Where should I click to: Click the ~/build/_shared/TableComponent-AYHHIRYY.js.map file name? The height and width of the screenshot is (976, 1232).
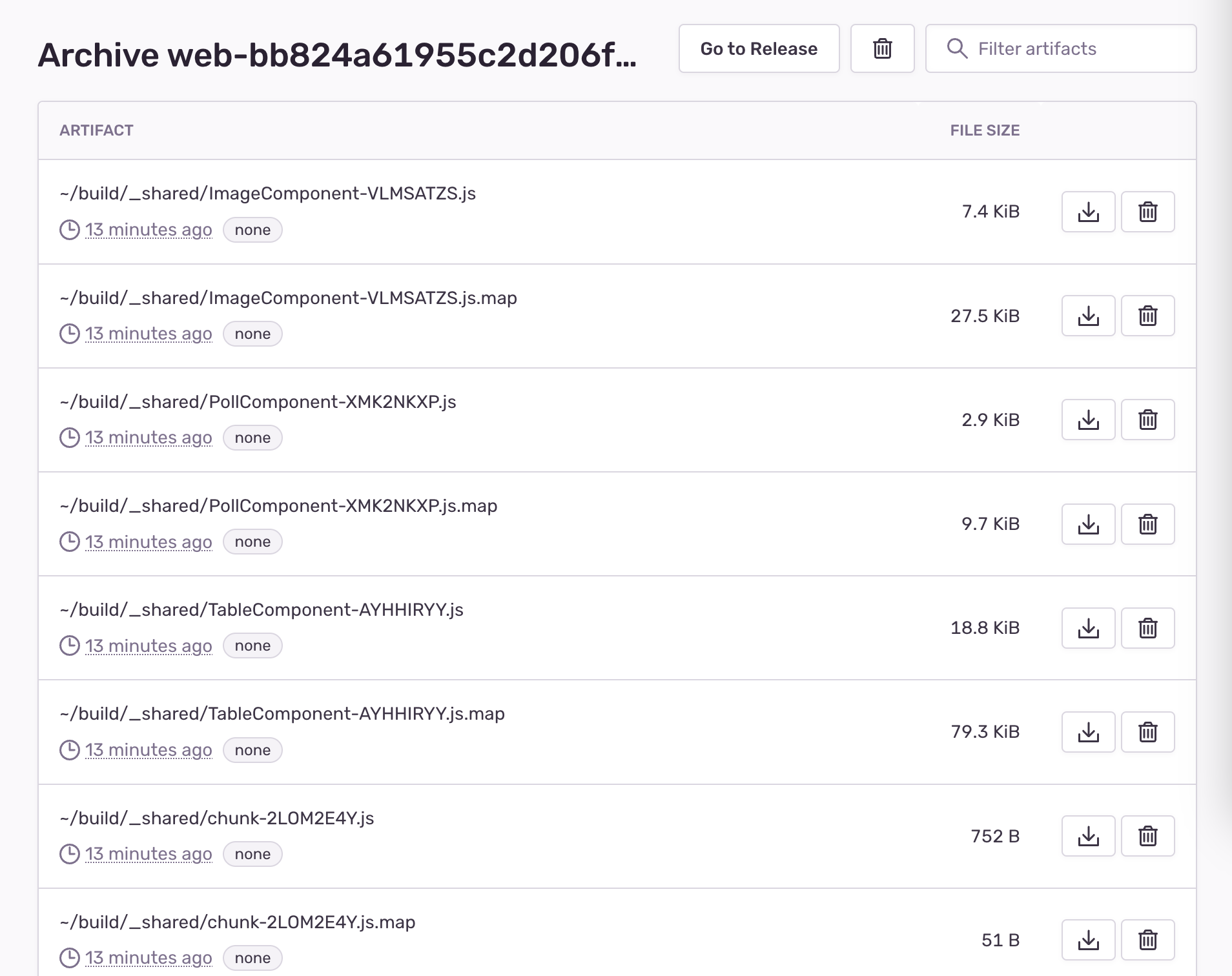pos(282,714)
